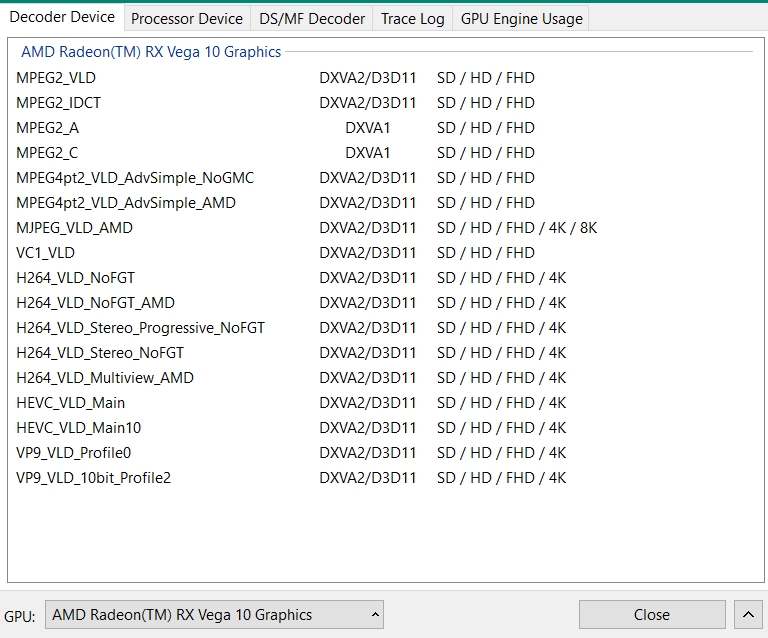
Task: Click the AMD Radeon RX Vega 10 group header
Action: pyautogui.click(x=151, y=52)
